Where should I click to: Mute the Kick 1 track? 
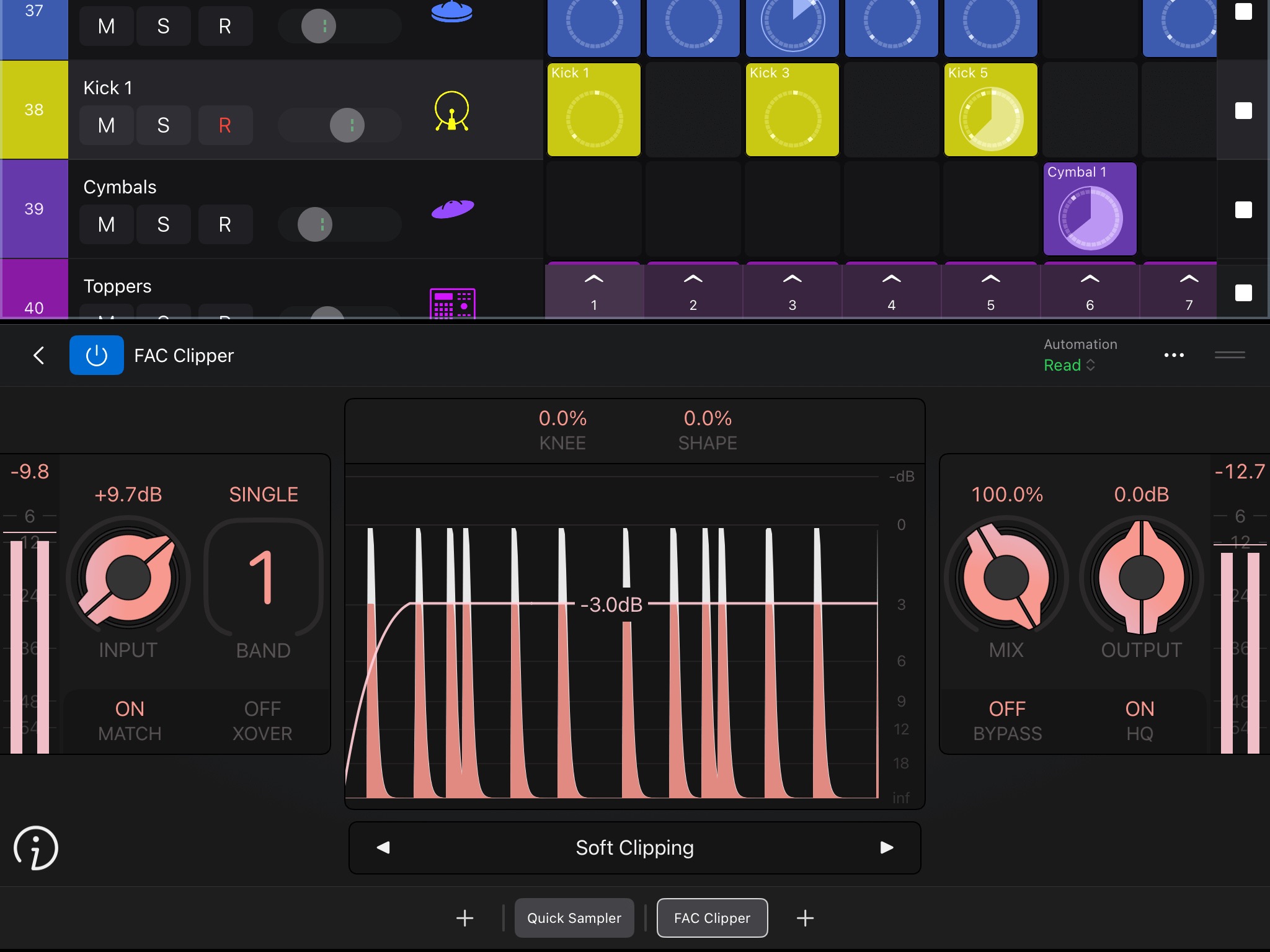[x=107, y=125]
